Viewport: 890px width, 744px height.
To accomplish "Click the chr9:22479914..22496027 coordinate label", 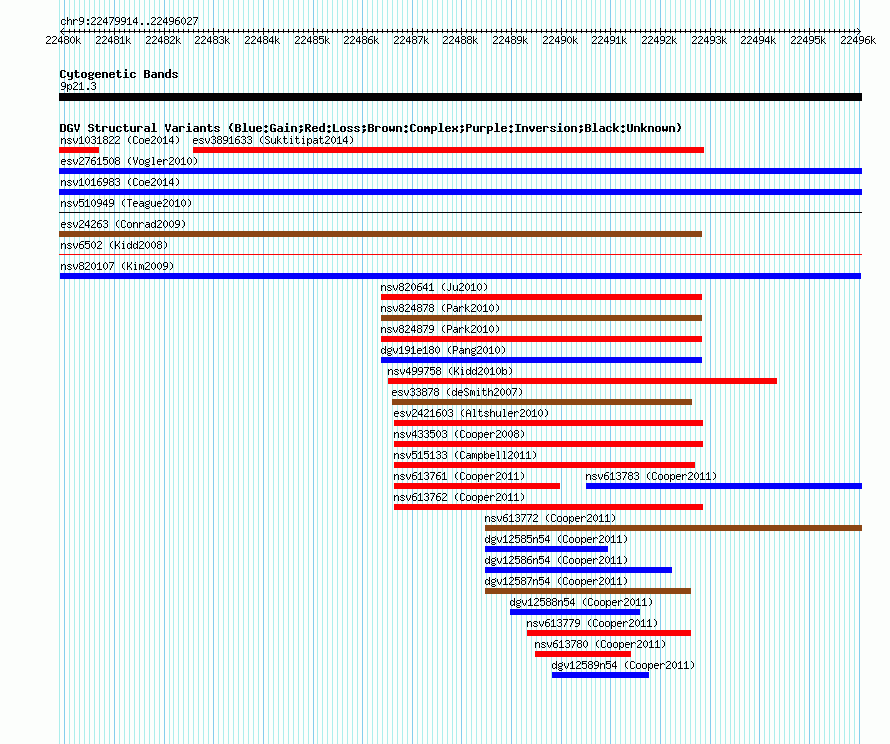I will (129, 21).
